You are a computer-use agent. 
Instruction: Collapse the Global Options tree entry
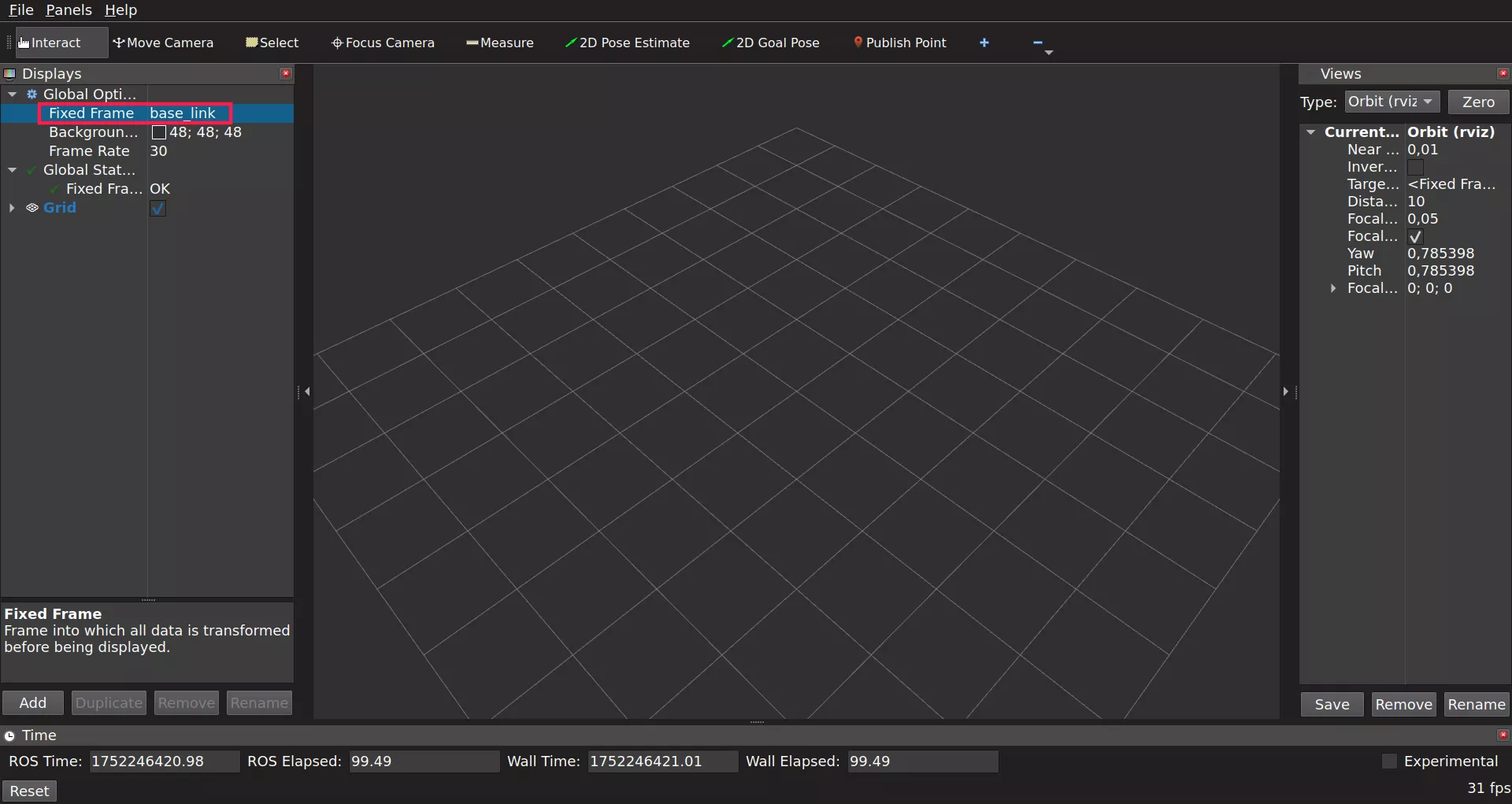point(12,94)
